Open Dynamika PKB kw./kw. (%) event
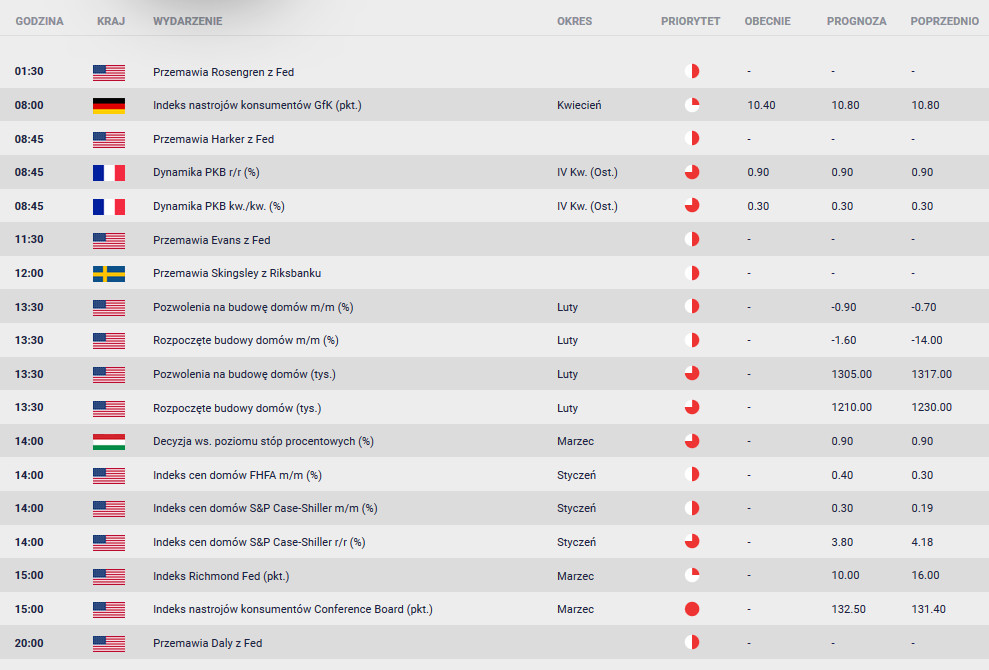The image size is (989, 670). [218, 206]
